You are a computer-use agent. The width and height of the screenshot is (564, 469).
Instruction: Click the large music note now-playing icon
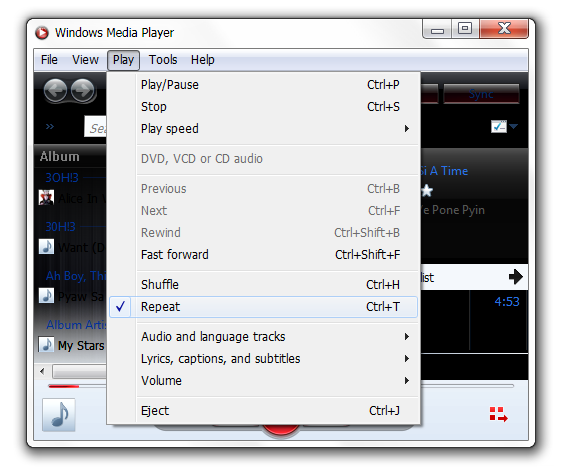pos(59,415)
